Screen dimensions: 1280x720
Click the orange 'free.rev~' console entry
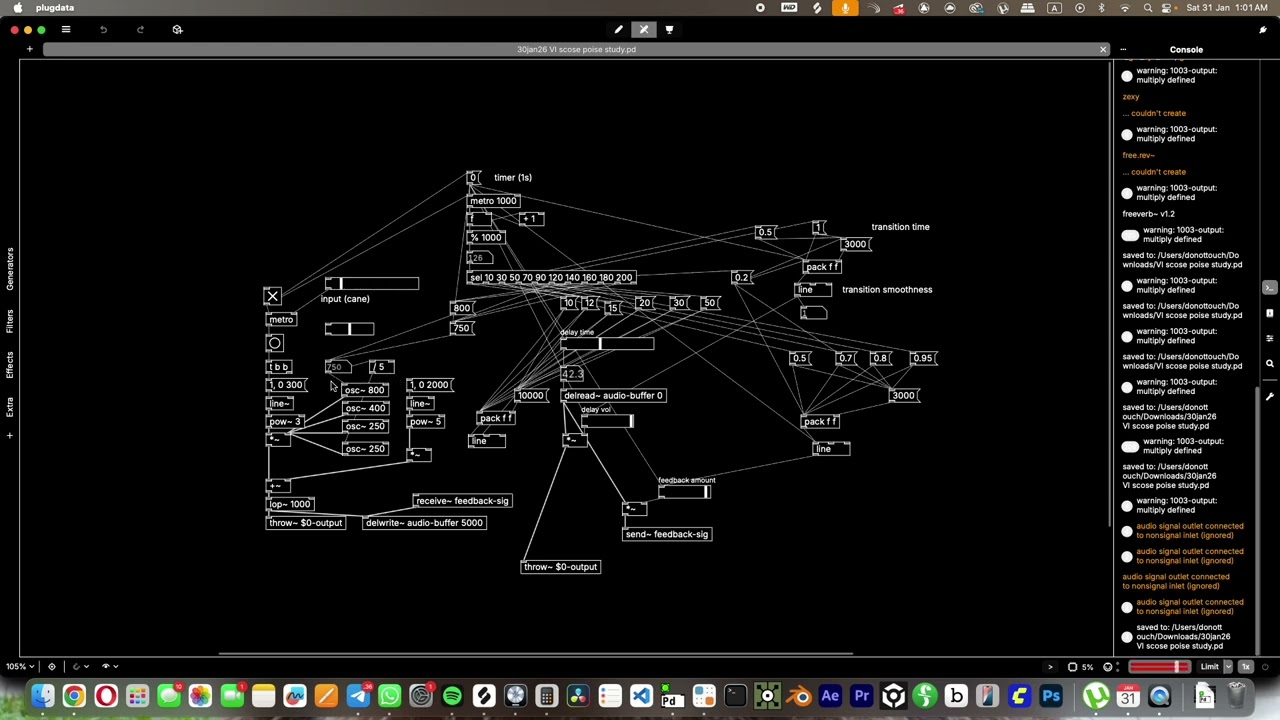click(x=1139, y=155)
